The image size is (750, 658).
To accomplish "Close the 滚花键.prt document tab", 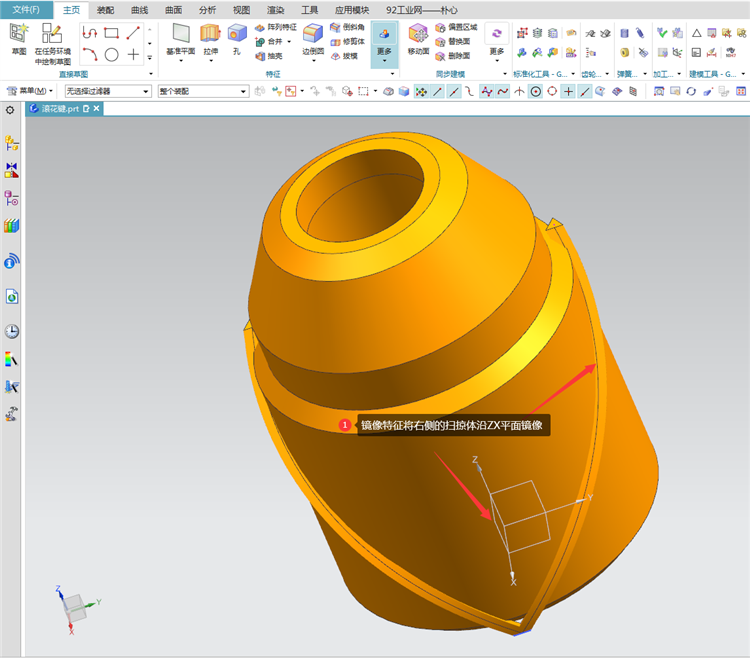I will click(x=96, y=109).
